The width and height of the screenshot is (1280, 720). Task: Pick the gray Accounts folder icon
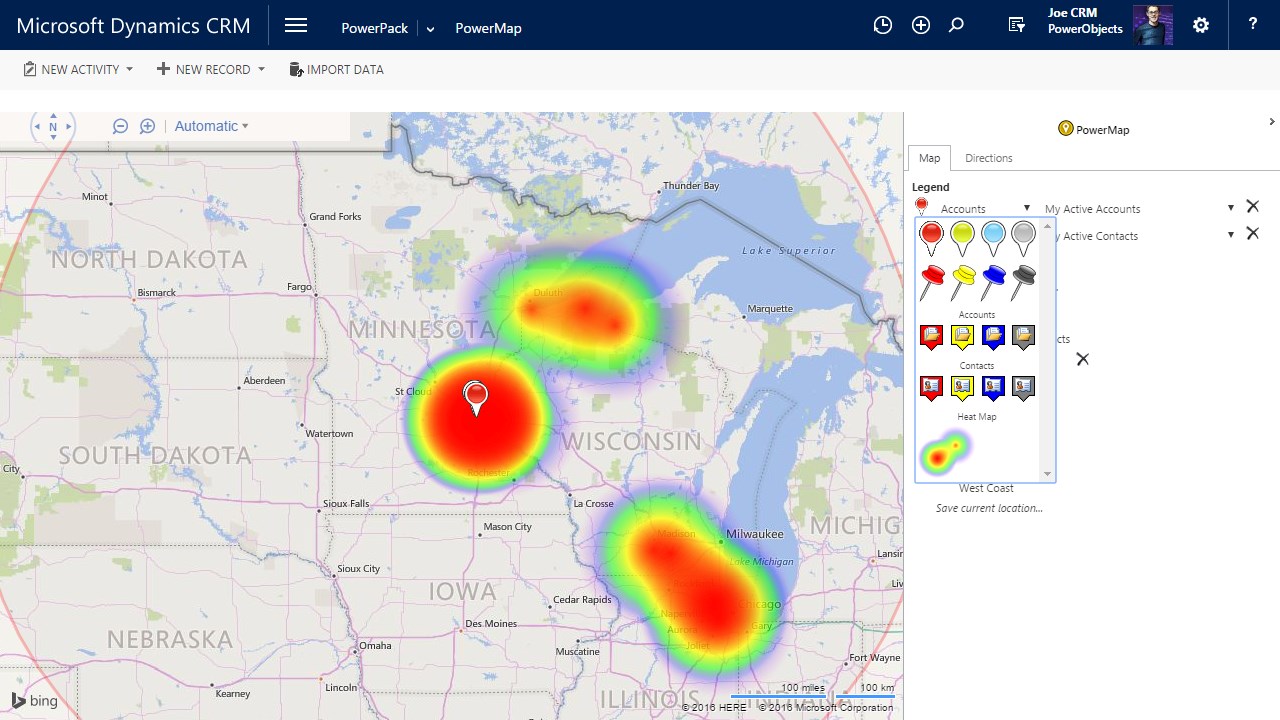pyautogui.click(x=1023, y=338)
